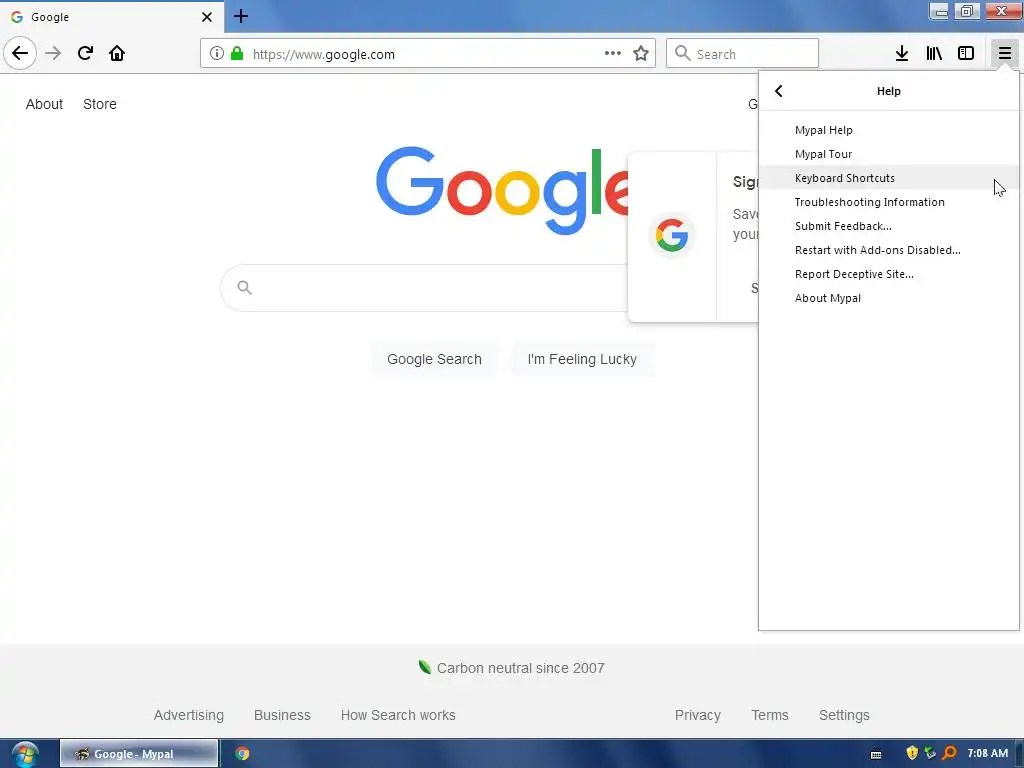Click the magnifier in Google search field

pyautogui.click(x=244, y=287)
